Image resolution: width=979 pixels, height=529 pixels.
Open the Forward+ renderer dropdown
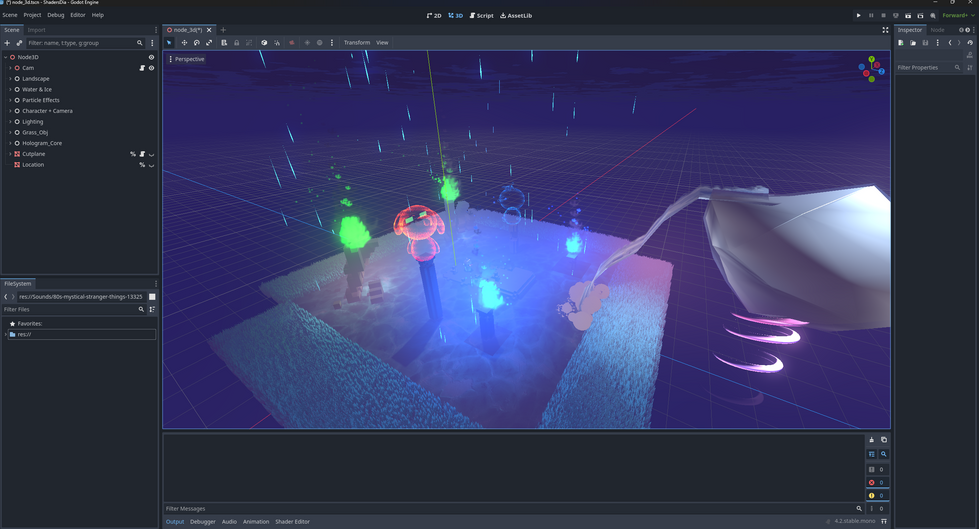(x=958, y=16)
